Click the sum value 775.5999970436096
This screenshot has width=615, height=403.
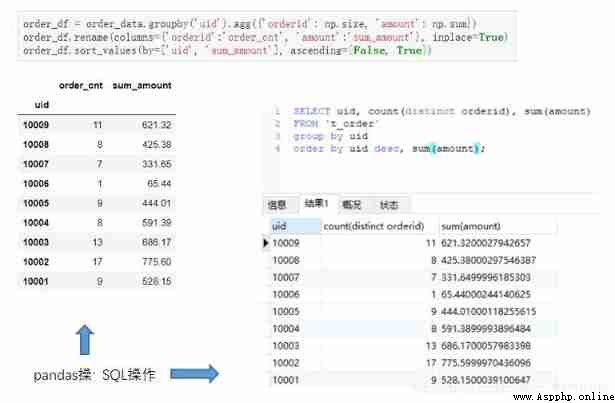(x=486, y=363)
